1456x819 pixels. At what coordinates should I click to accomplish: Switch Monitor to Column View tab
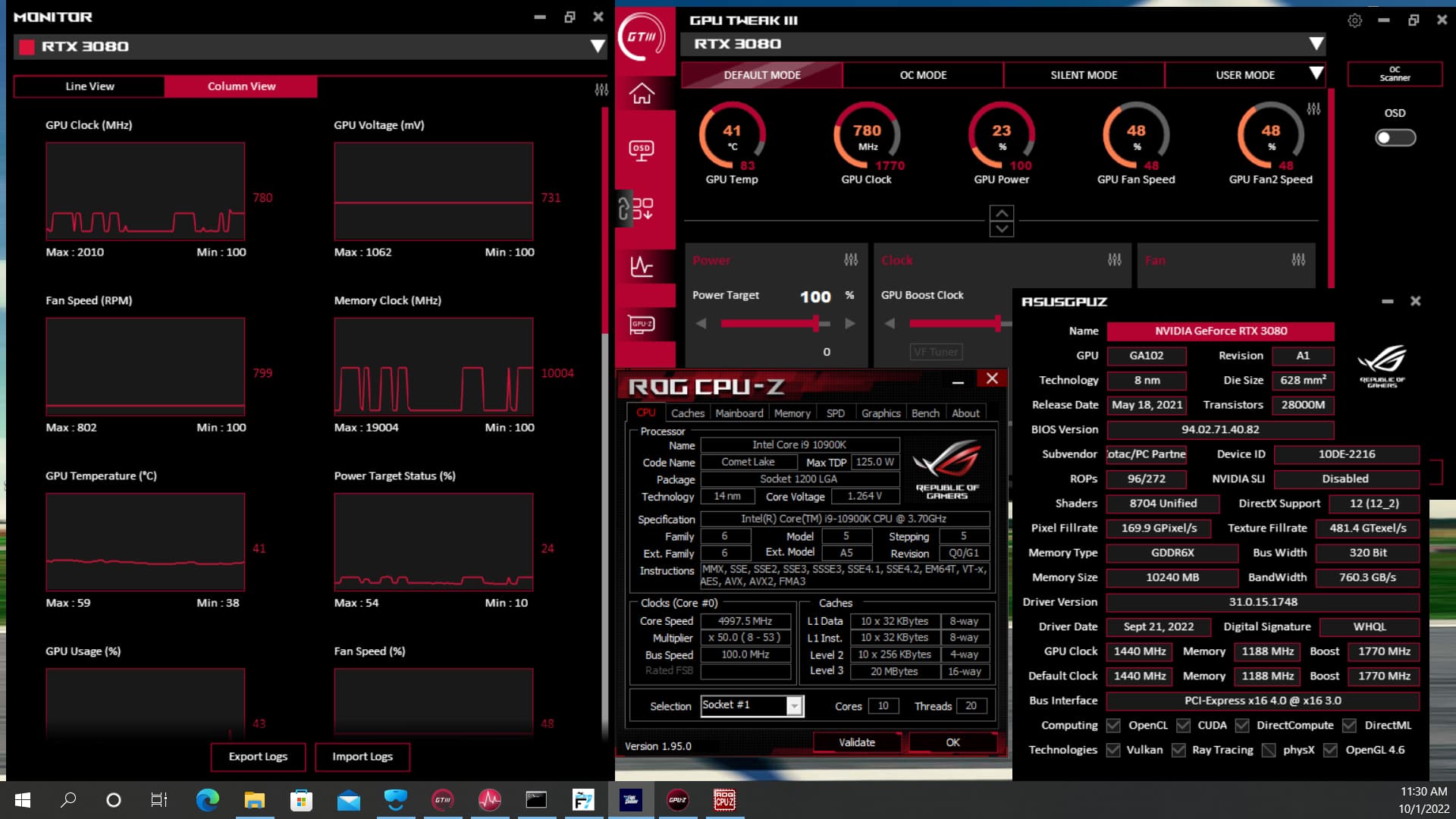(241, 86)
